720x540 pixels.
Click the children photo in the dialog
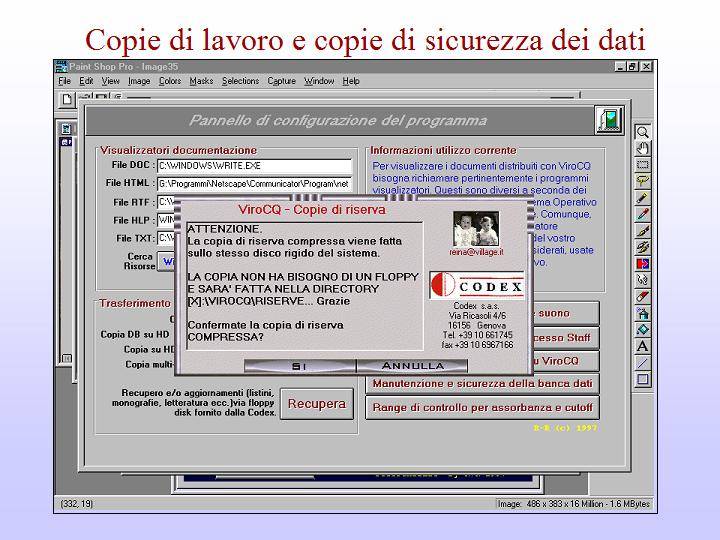point(476,229)
